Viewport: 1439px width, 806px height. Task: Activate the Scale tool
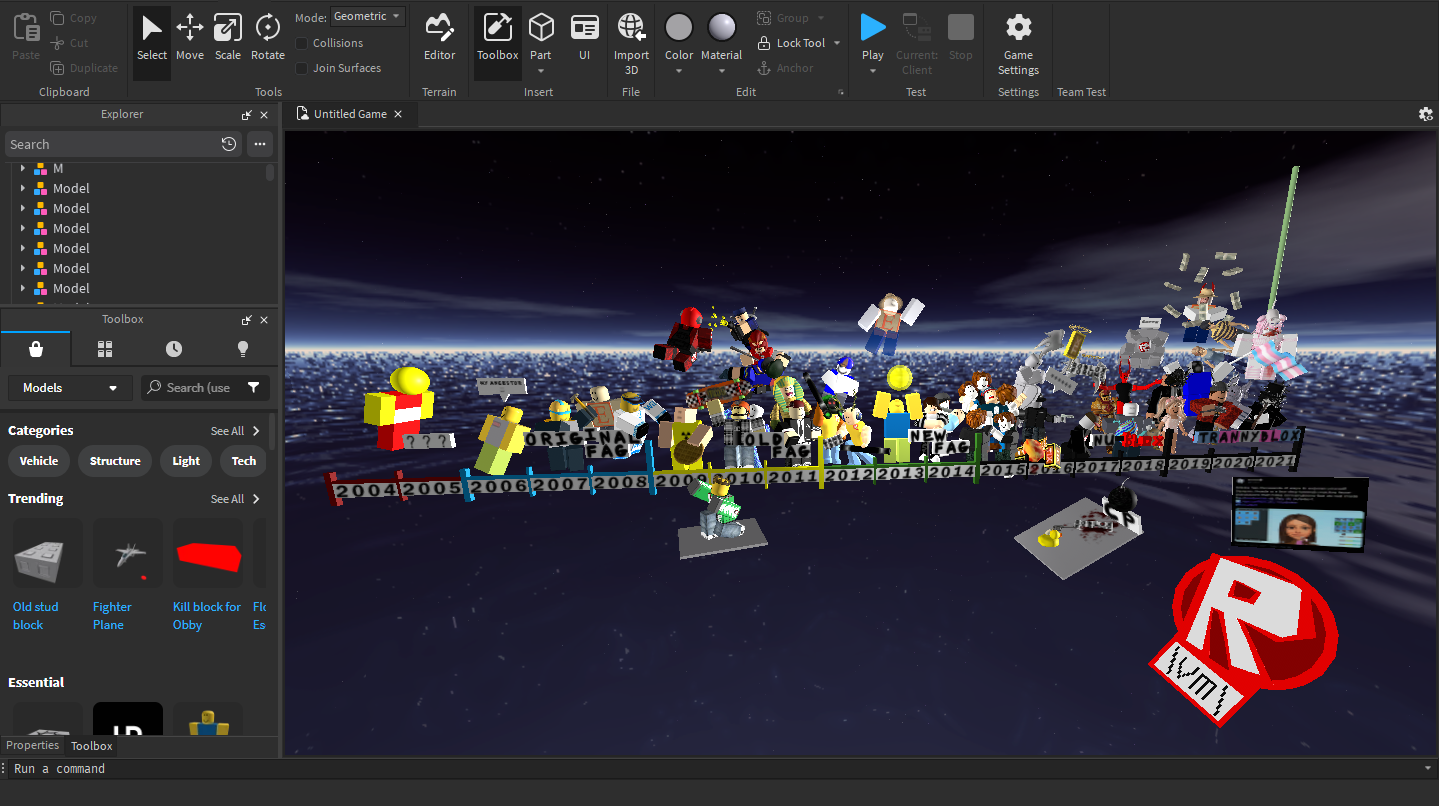point(228,38)
